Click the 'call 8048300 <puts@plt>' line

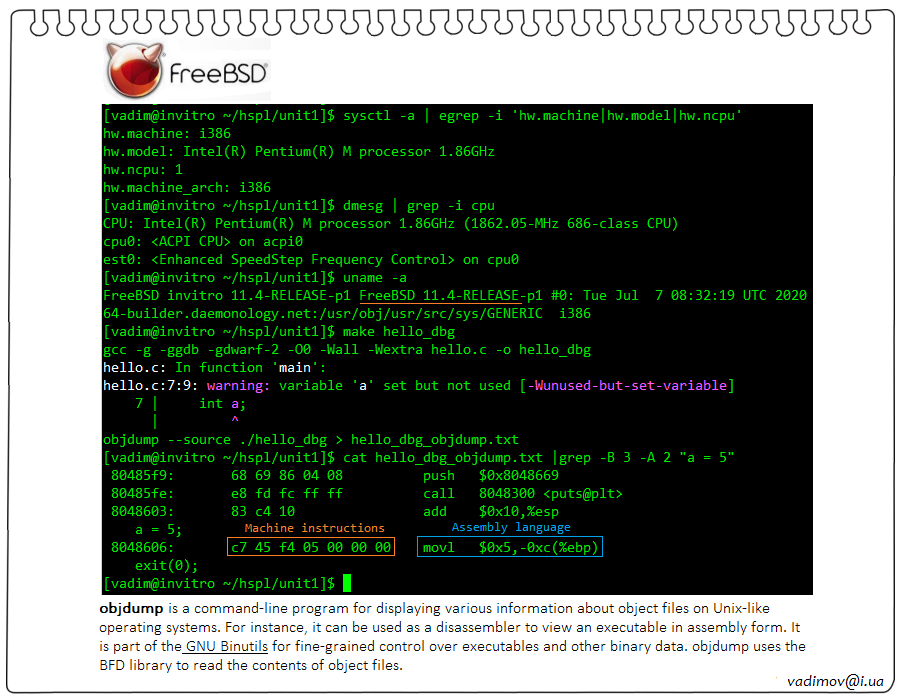[490, 493]
